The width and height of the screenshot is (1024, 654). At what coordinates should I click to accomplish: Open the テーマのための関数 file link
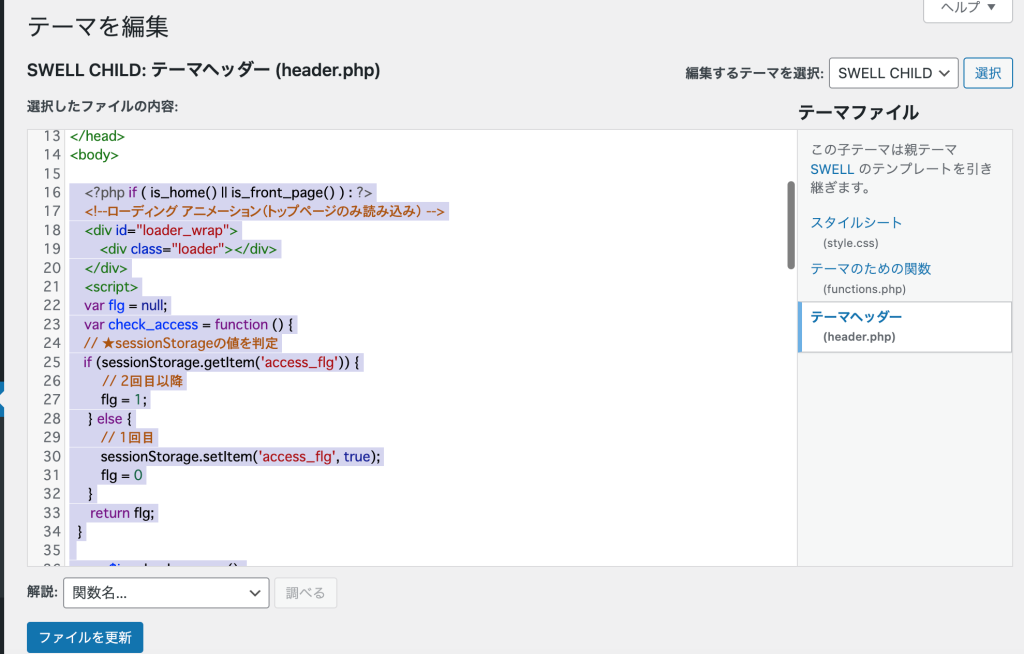[x=871, y=269]
